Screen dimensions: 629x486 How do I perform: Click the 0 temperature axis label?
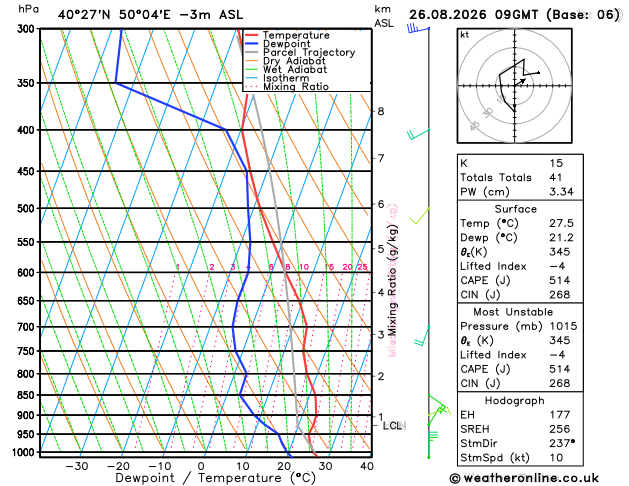click(x=201, y=466)
